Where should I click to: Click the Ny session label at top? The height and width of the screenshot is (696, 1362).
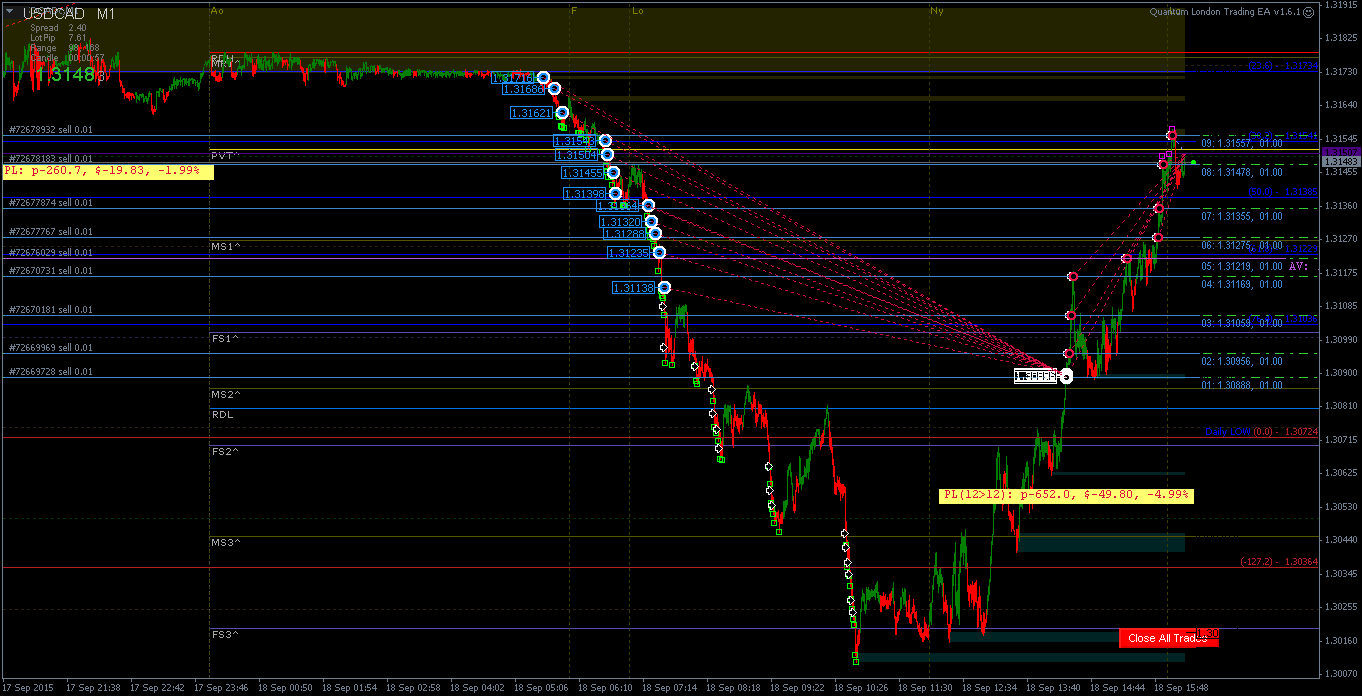[x=936, y=10]
